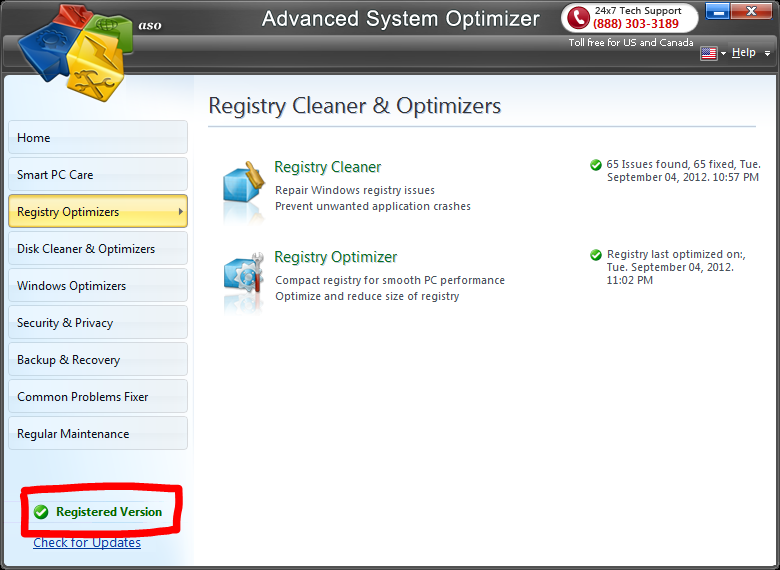The image size is (780, 570).
Task: Open Smart PC Care section
Action: click(98, 174)
